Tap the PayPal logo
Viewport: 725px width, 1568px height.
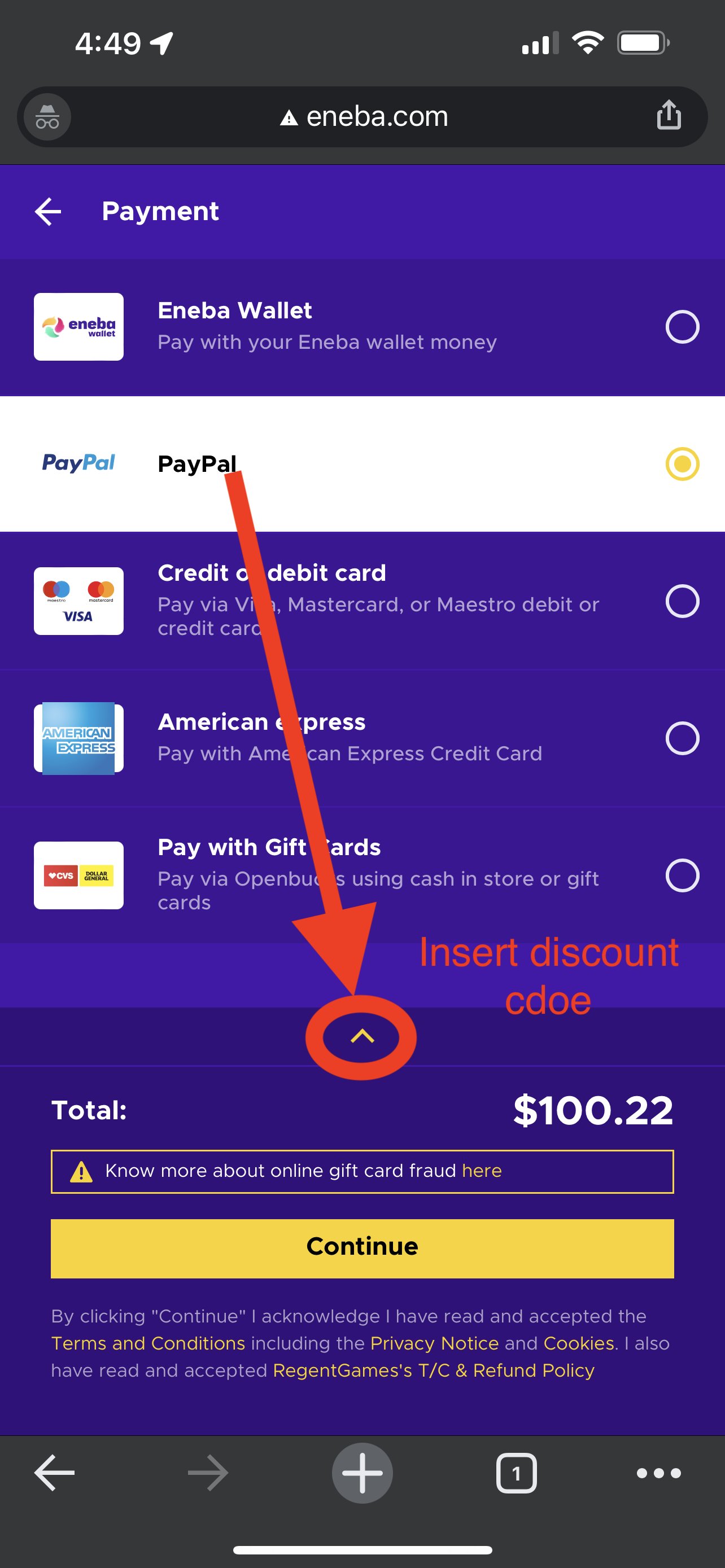[x=78, y=463]
